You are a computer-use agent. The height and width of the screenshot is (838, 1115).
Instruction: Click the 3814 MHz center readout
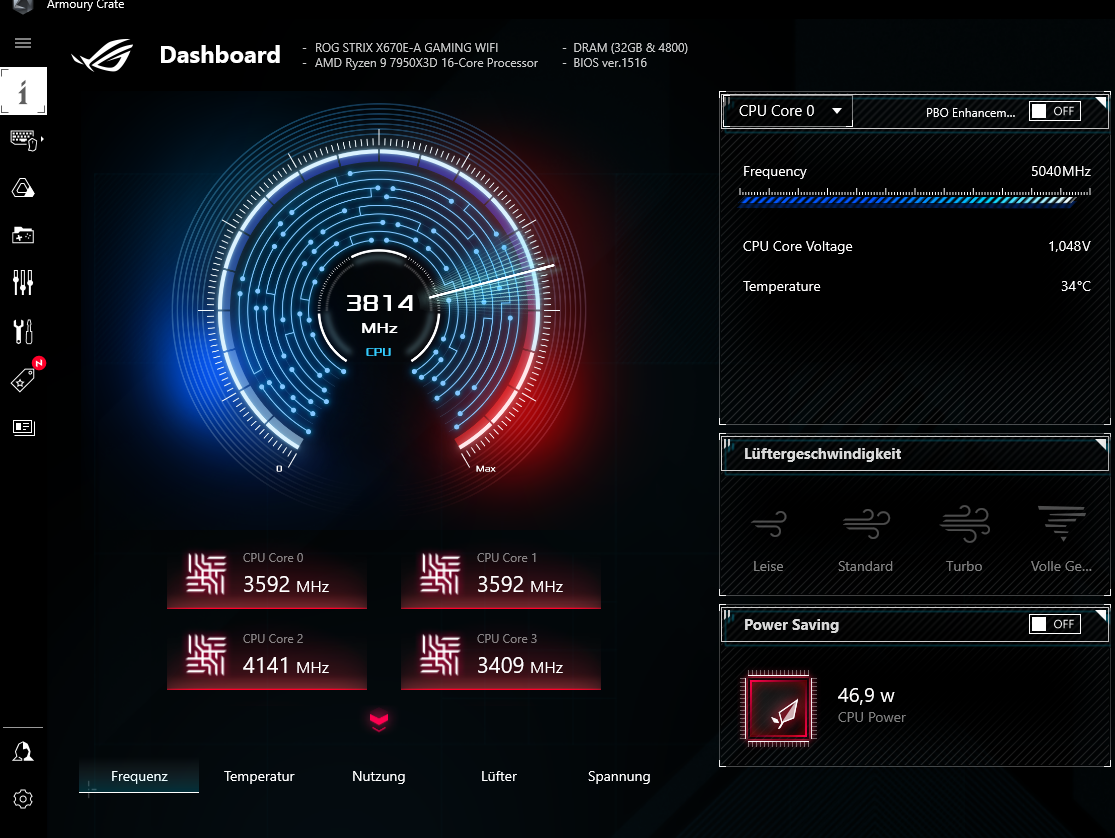pyautogui.click(x=379, y=313)
